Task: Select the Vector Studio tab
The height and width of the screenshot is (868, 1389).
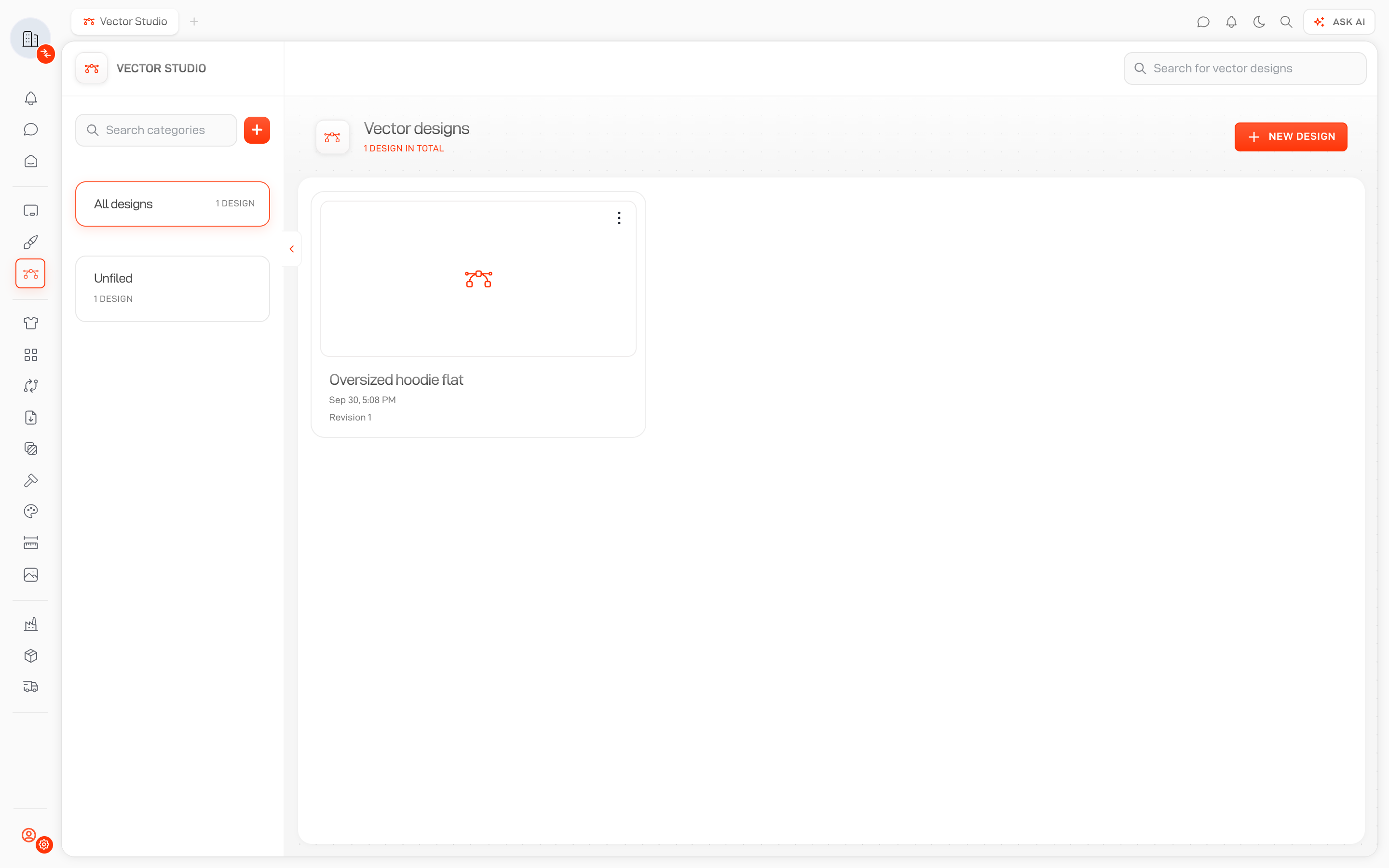Action: [125, 22]
